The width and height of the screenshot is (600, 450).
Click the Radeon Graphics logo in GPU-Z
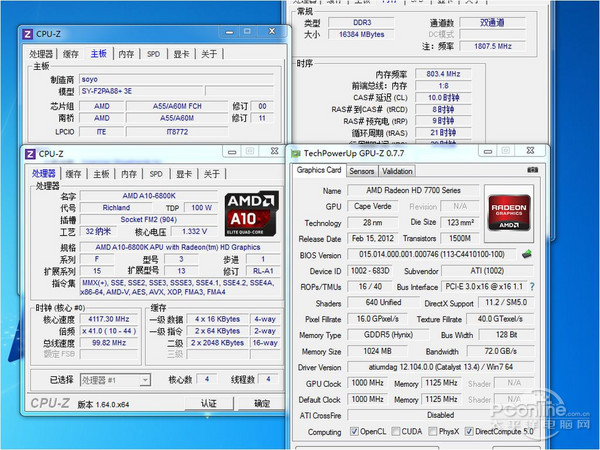pyautogui.click(x=509, y=213)
